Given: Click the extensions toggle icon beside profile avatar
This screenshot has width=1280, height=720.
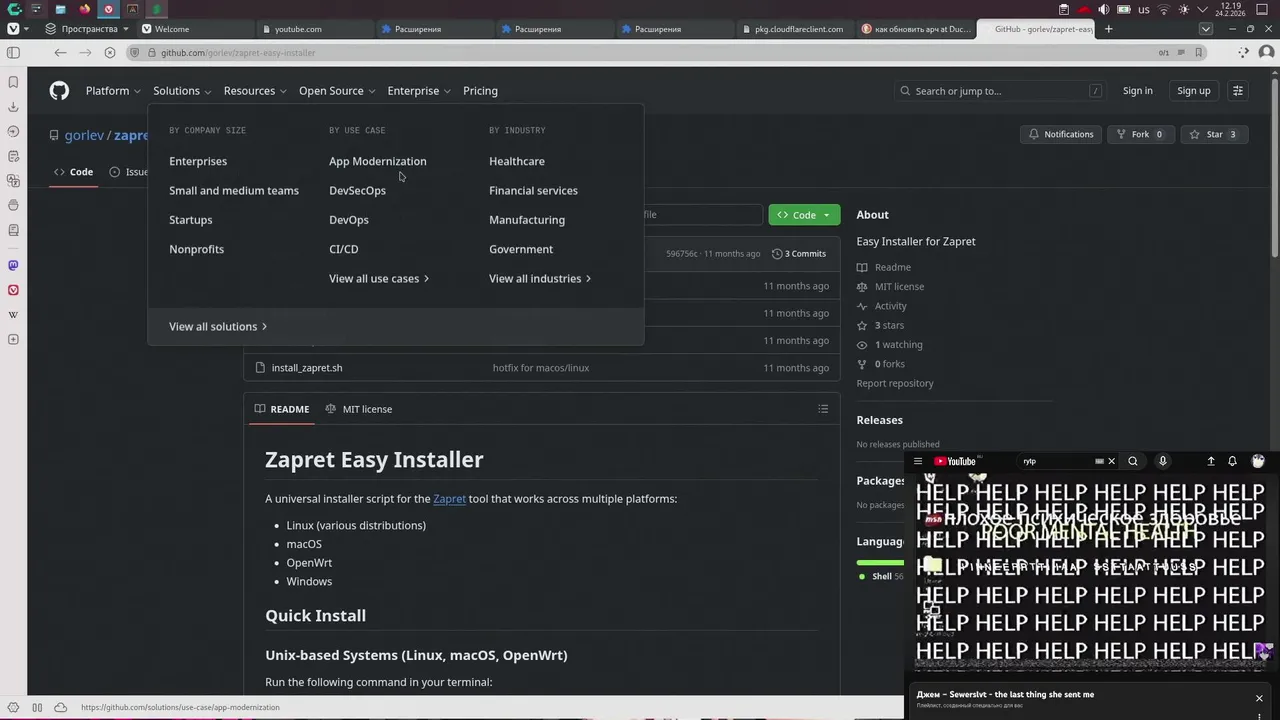Looking at the screenshot, I should [x=1243, y=53].
